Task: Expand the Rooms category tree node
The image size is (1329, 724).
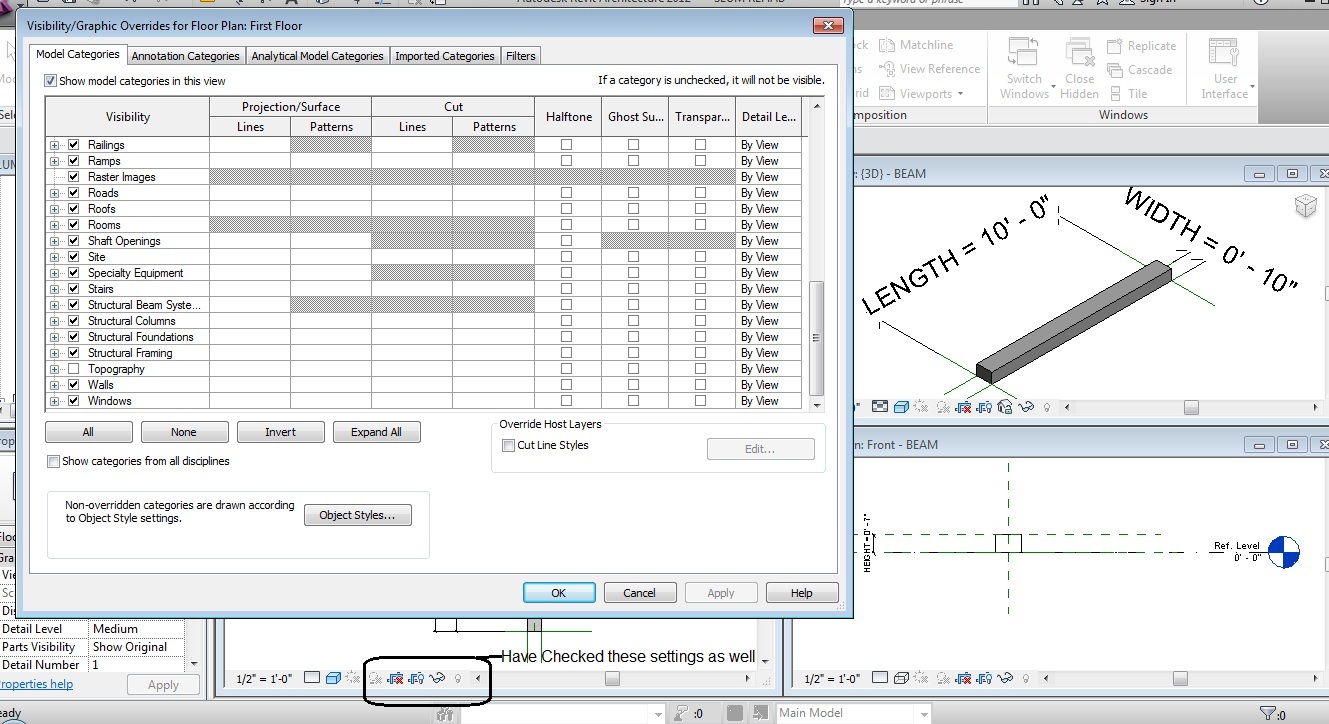Action: [55, 225]
